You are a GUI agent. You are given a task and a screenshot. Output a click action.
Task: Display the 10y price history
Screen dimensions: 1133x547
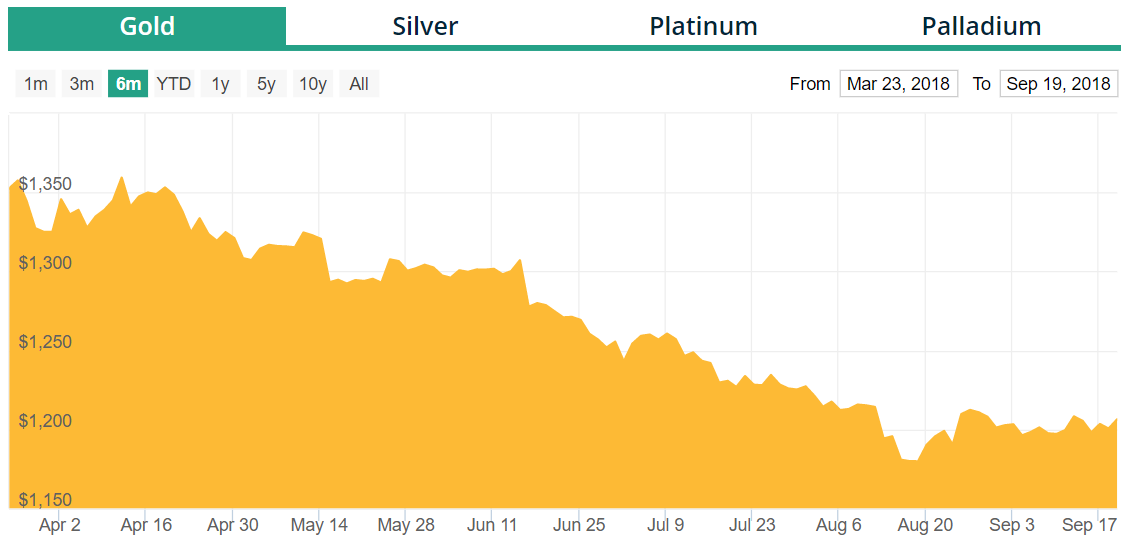pyautogui.click(x=313, y=84)
